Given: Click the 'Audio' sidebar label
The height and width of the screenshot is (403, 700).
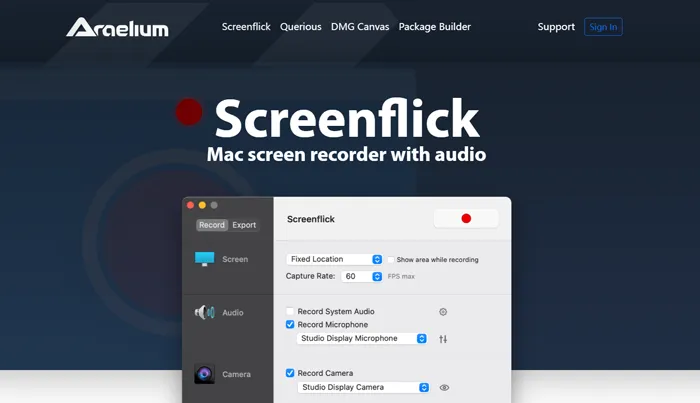Looking at the screenshot, I should click(233, 313).
